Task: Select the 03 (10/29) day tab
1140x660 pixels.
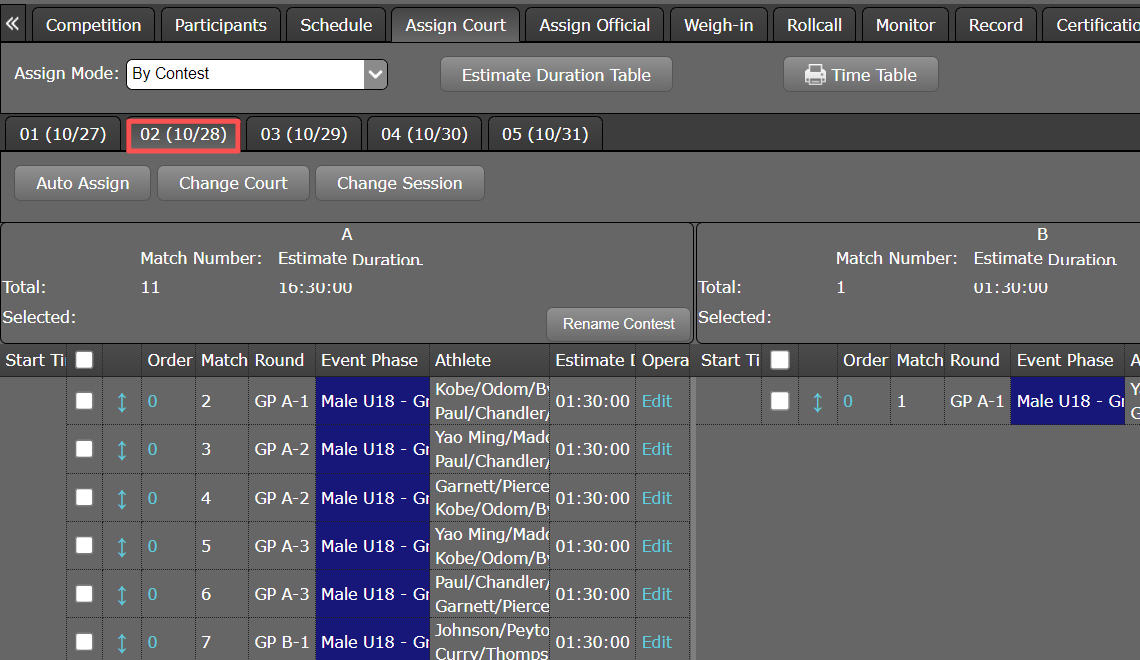Action: [x=304, y=134]
